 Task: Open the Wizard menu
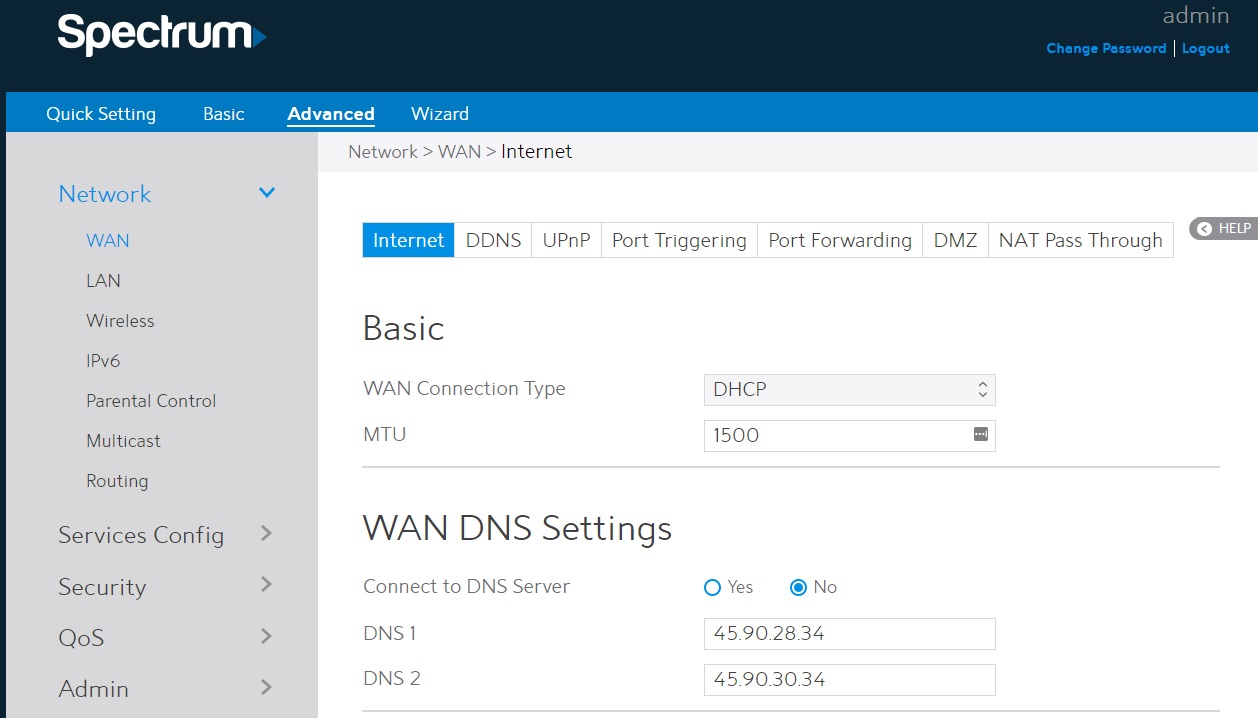(x=439, y=114)
